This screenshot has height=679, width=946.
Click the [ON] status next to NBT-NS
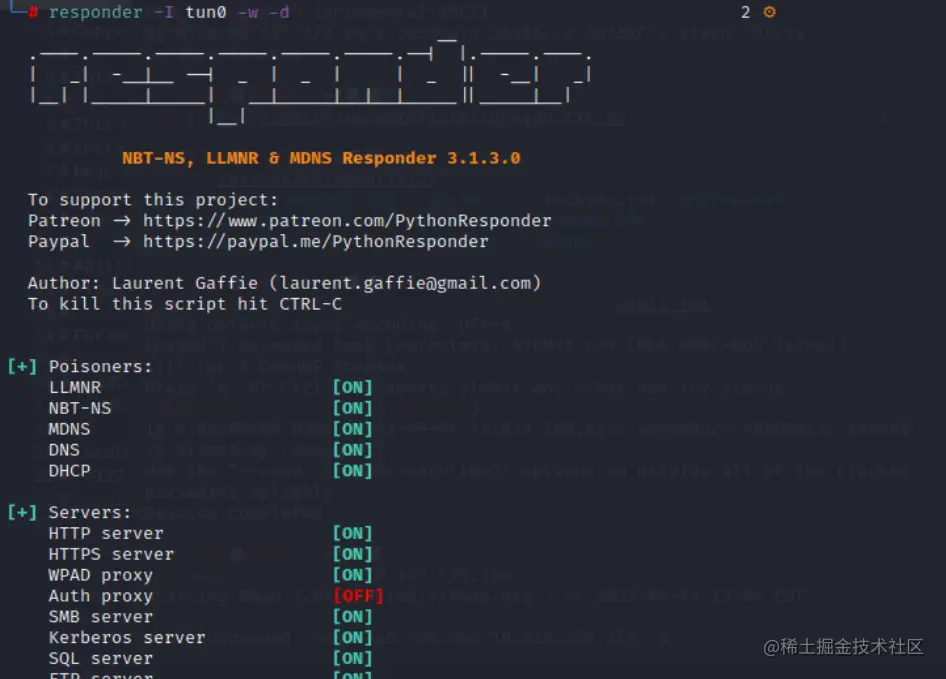coord(352,408)
